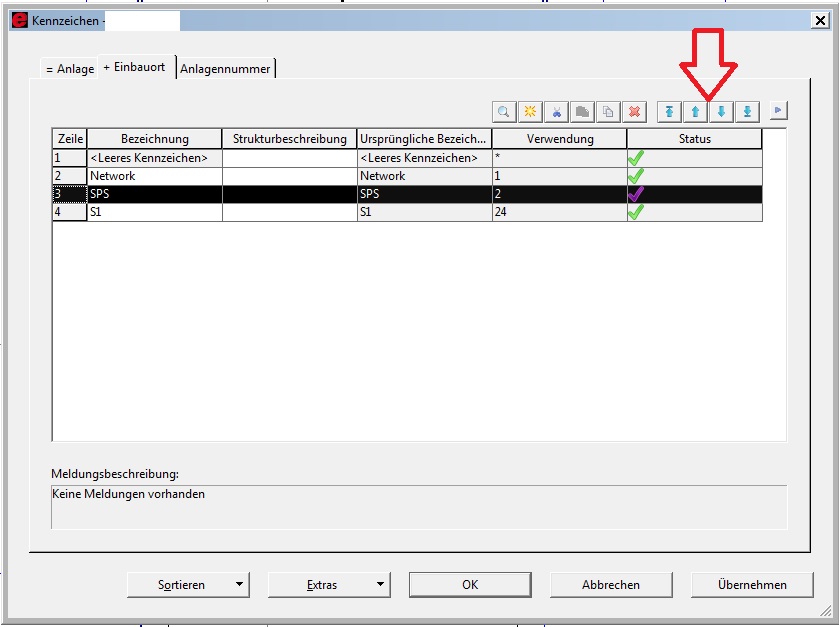Move the selected row down one position
The height and width of the screenshot is (627, 839).
[721, 112]
